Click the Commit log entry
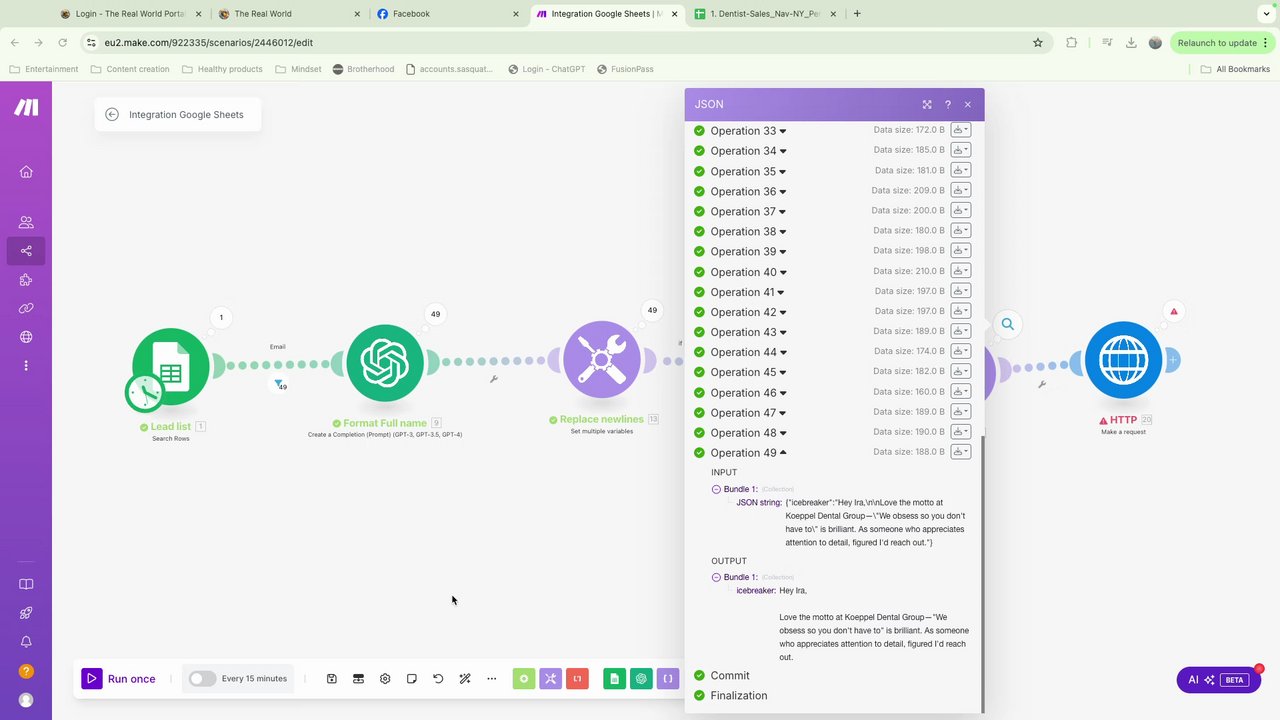The height and width of the screenshot is (720, 1280). pyautogui.click(x=730, y=676)
